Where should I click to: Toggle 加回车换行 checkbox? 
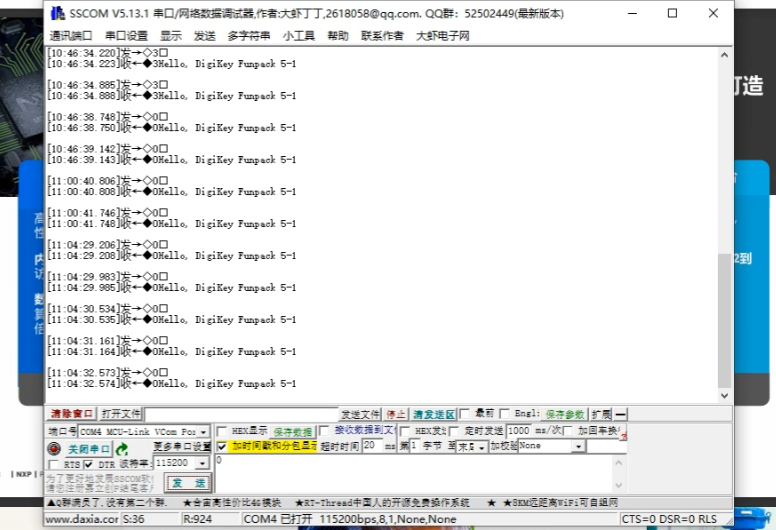click(x=568, y=431)
